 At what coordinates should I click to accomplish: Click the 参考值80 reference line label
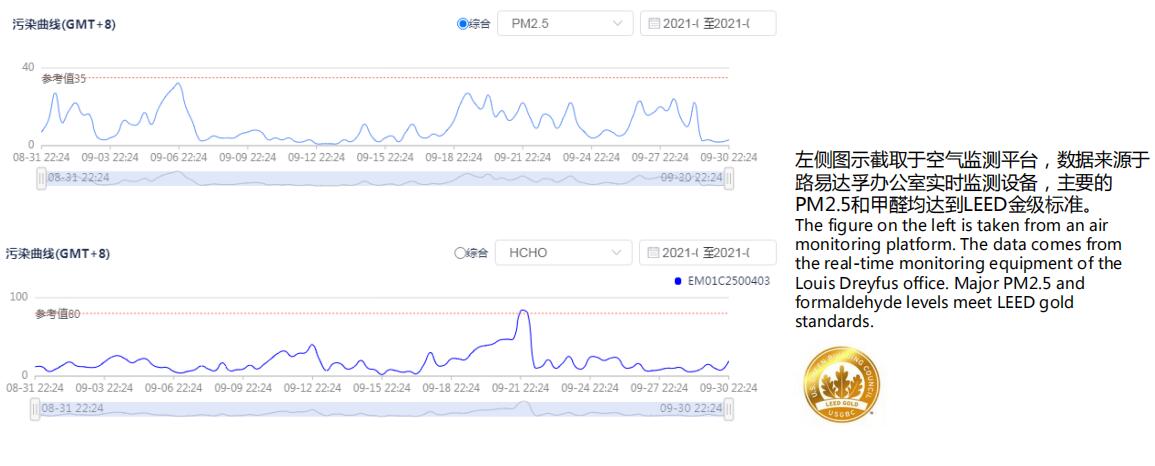[x=57, y=314]
